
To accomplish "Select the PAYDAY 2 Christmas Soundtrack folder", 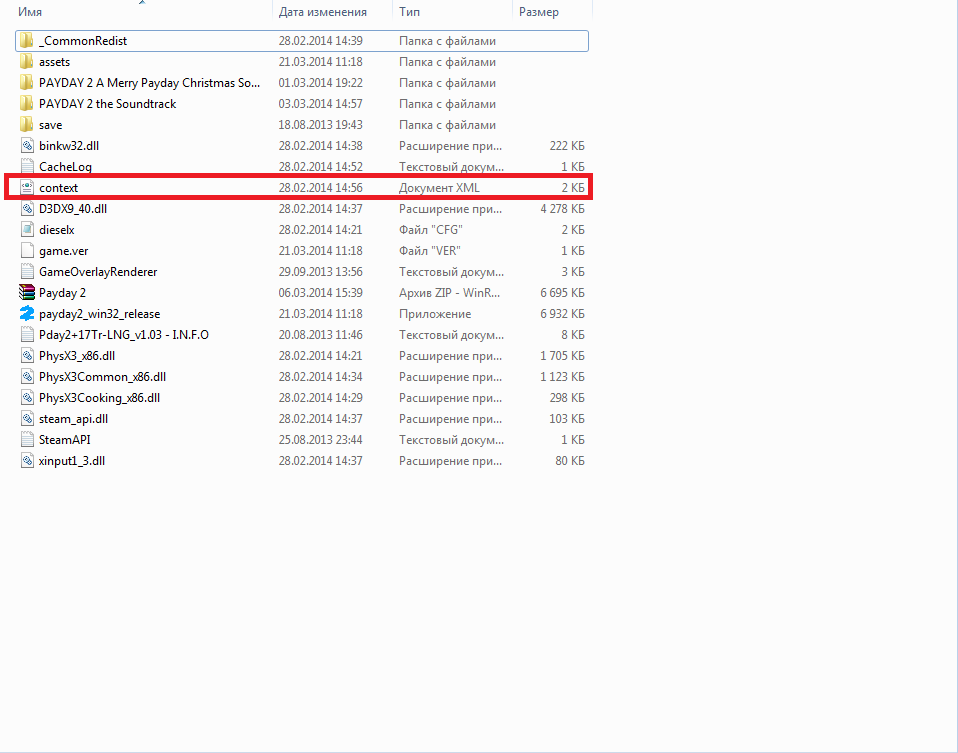I will coord(149,83).
